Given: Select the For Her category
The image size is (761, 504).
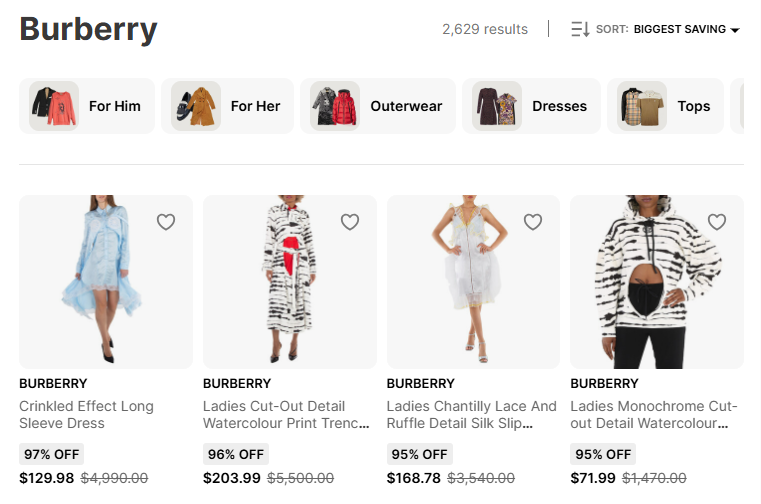Looking at the screenshot, I should [255, 106].
